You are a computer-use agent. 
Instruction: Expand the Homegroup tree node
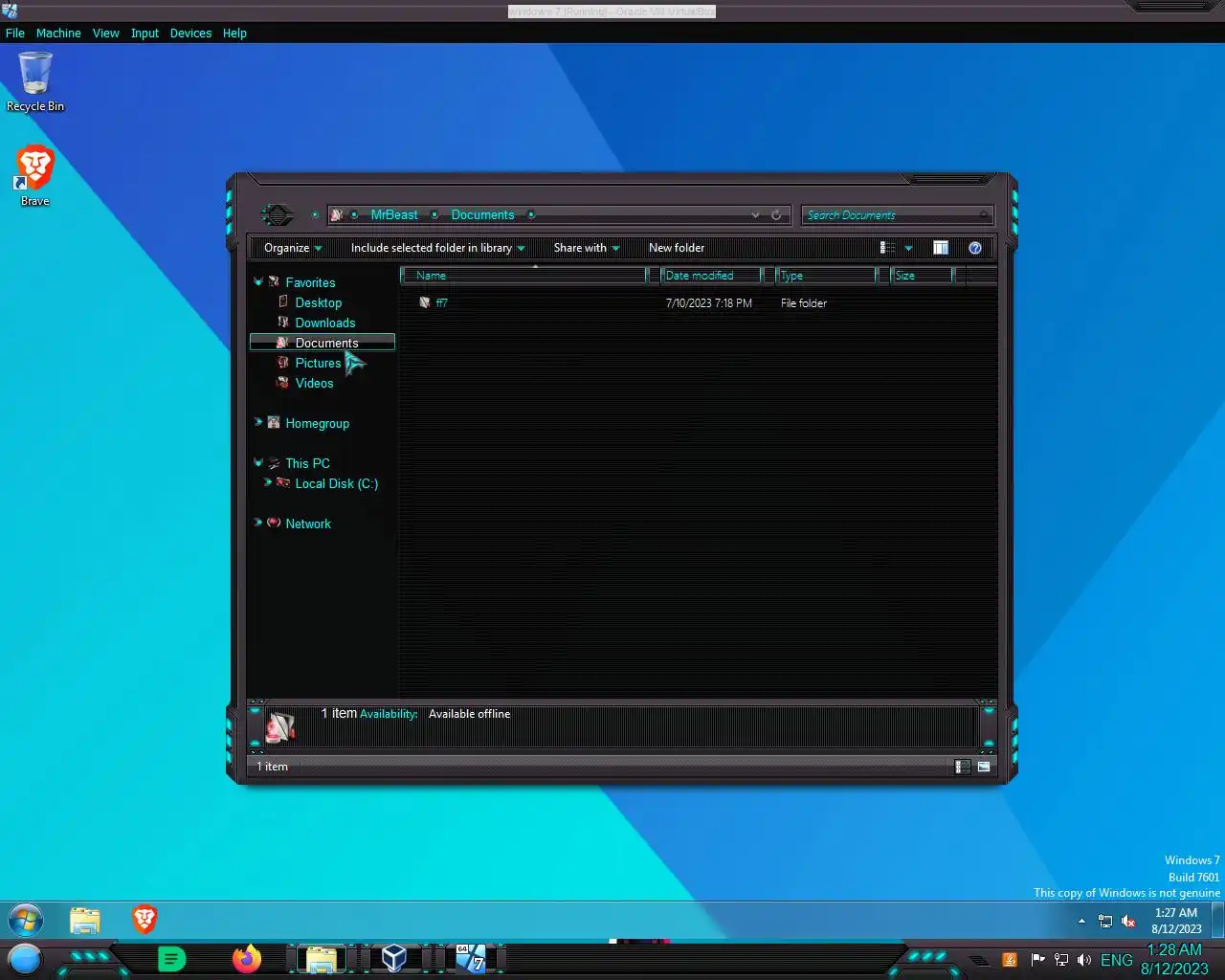257,422
